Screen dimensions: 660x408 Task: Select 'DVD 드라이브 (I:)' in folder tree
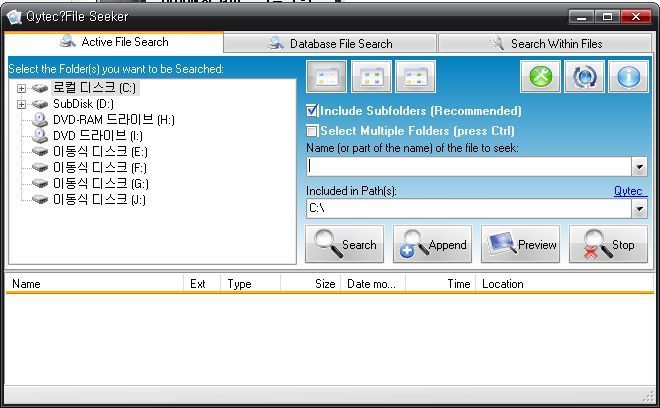point(98,136)
